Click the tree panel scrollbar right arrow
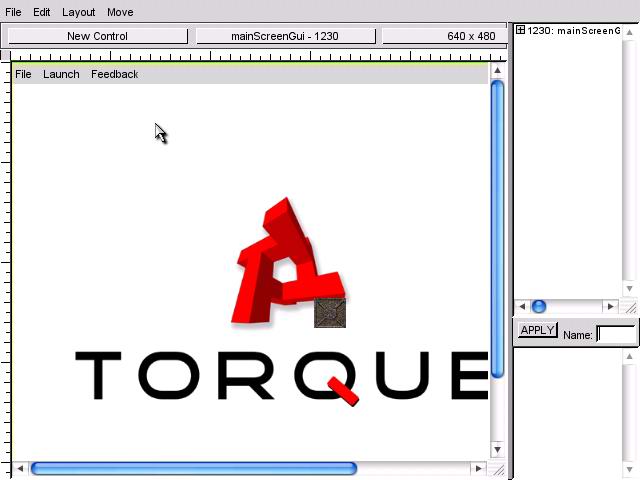 (x=610, y=306)
